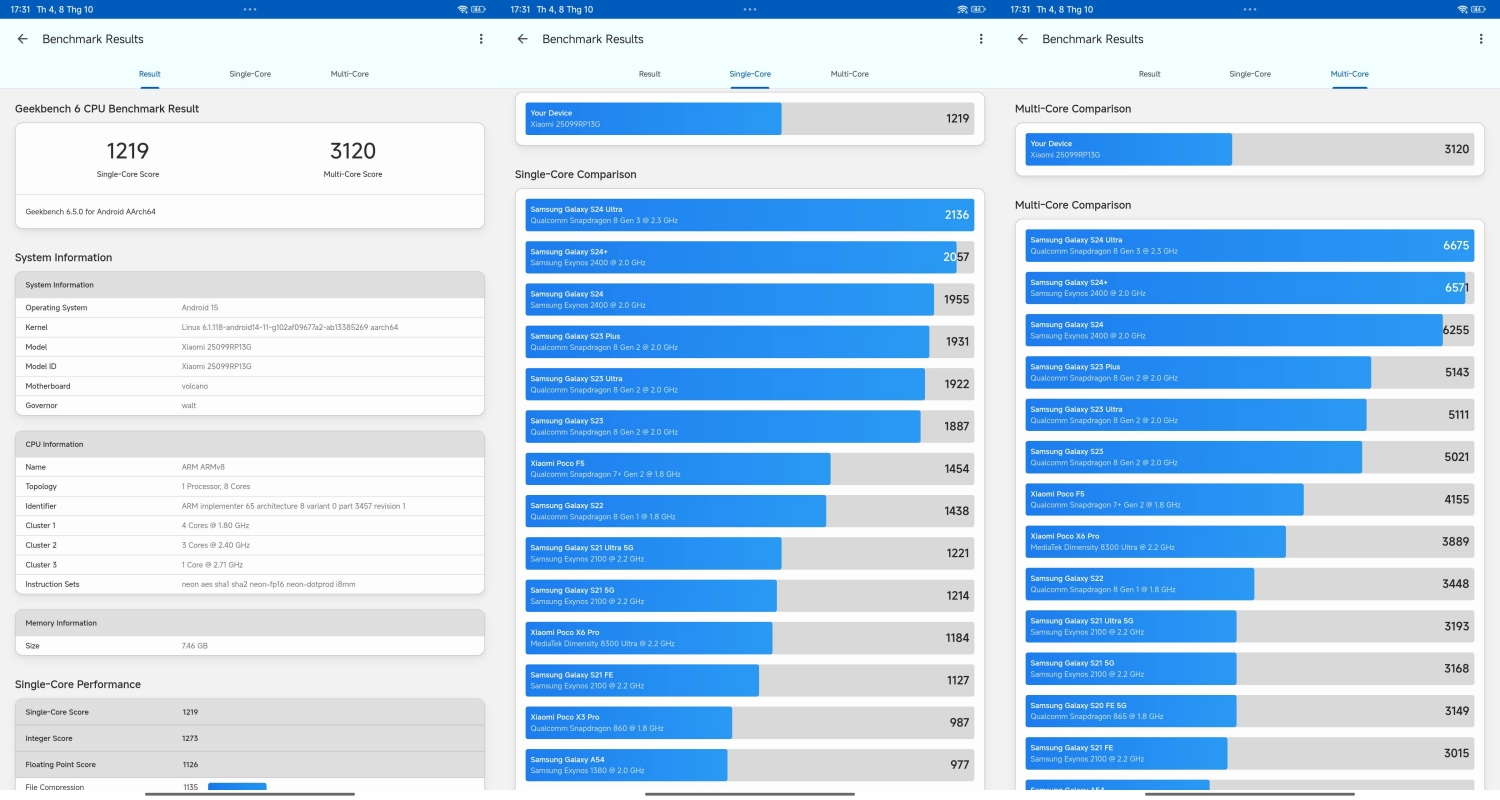
Task: Tap Your Device bar showing 3120
Action: (x=1249, y=149)
